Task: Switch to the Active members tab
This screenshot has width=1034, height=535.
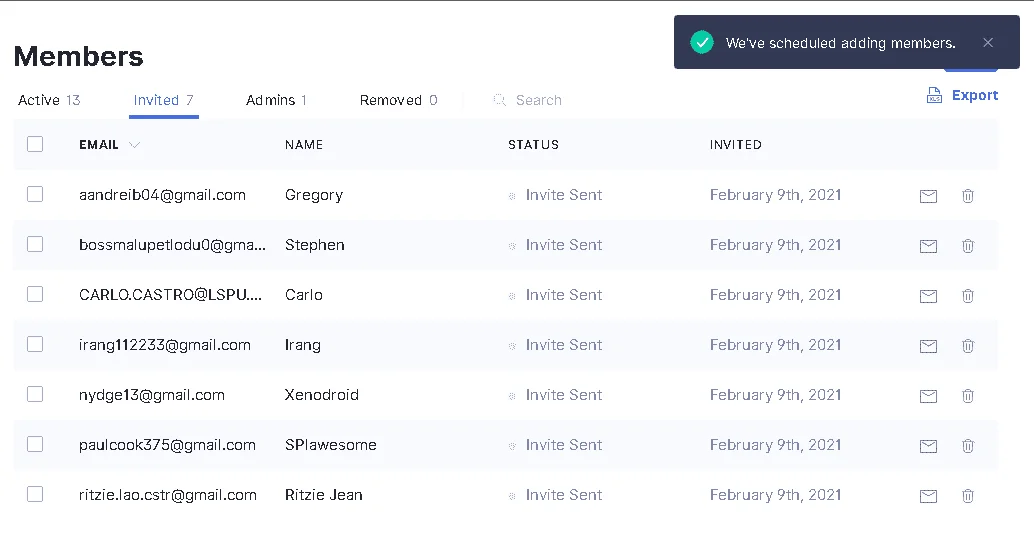Action: (x=49, y=100)
